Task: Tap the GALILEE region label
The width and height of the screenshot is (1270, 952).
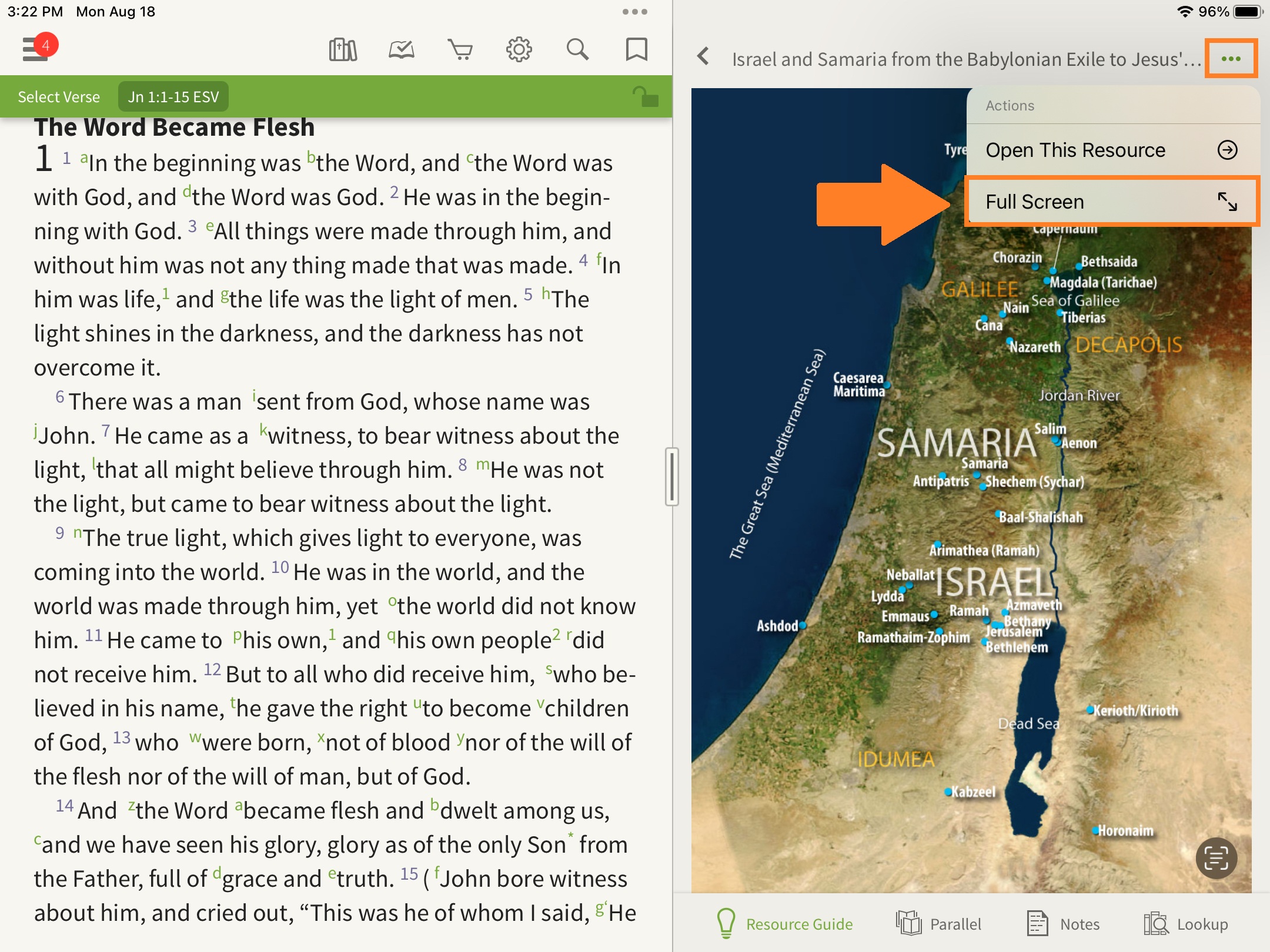Action: (980, 289)
